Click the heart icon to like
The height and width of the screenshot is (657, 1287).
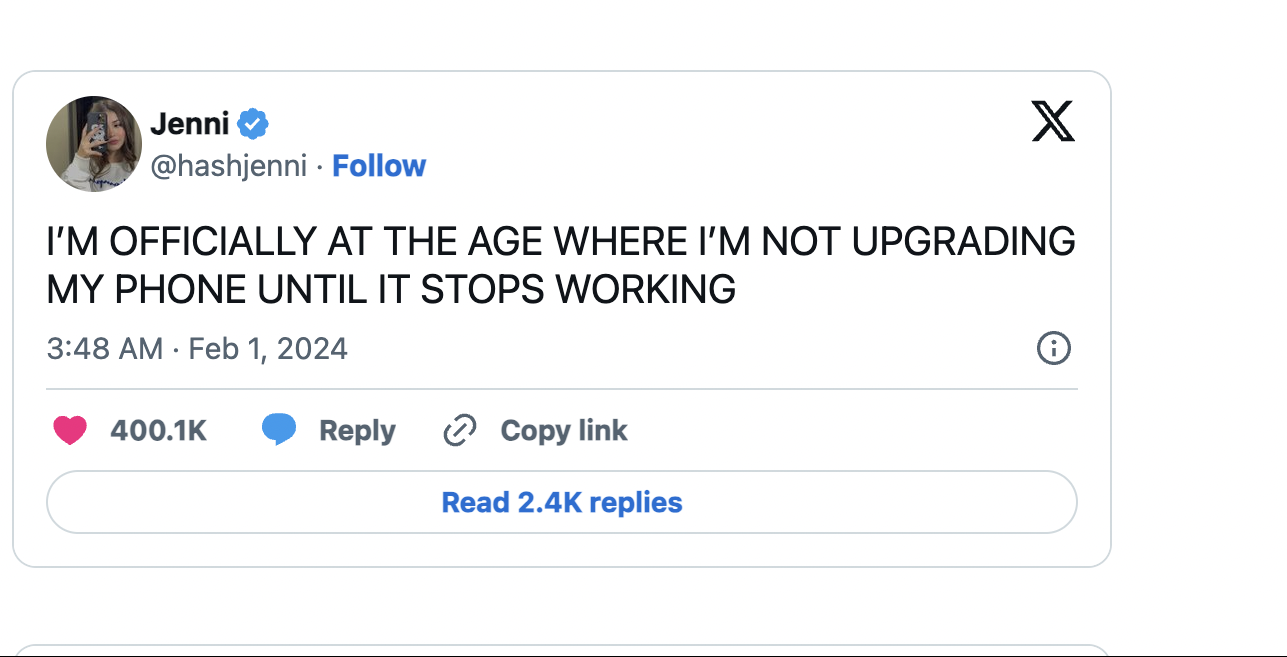70,431
